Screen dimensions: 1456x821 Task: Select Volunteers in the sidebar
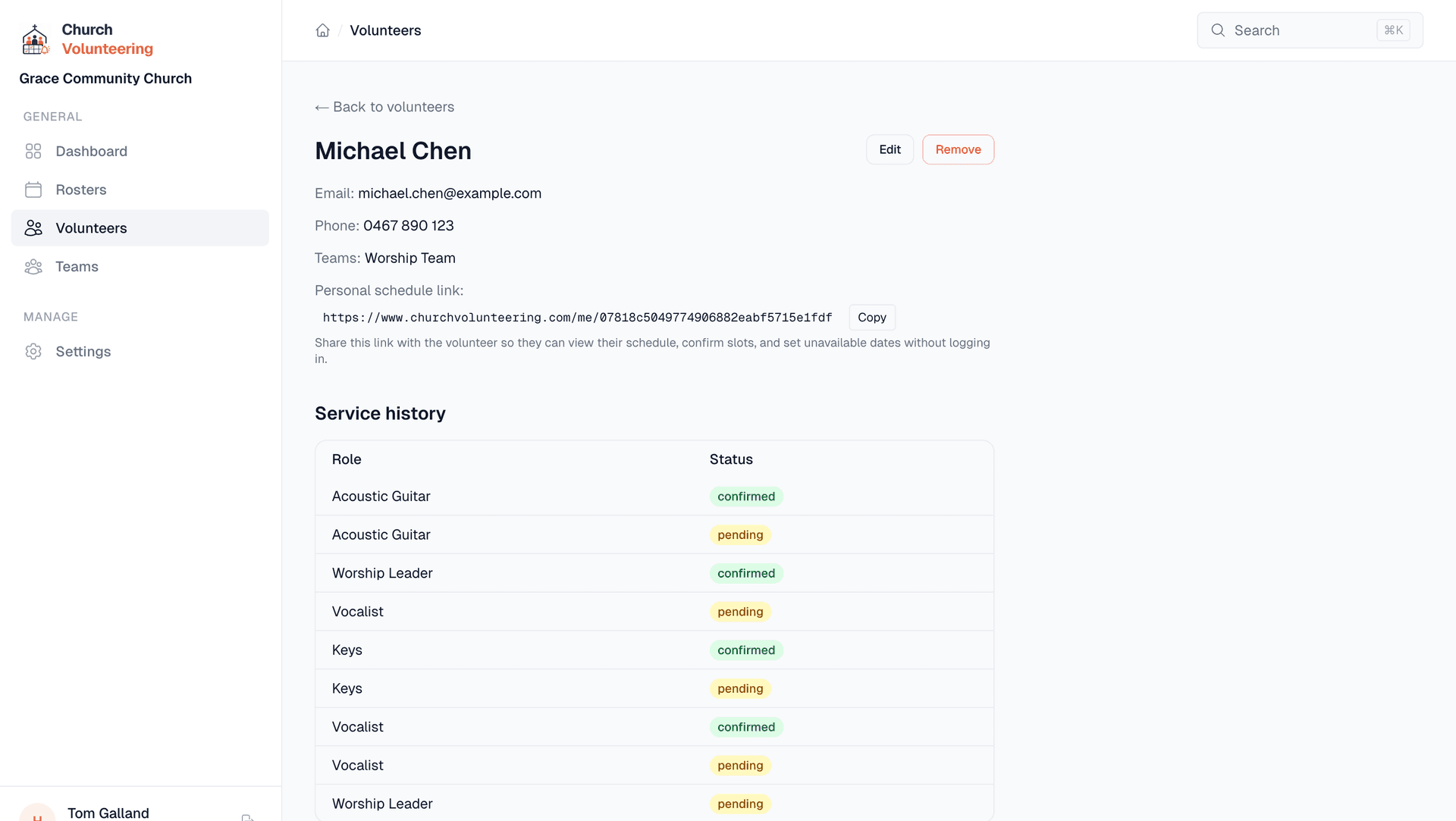[x=140, y=228]
